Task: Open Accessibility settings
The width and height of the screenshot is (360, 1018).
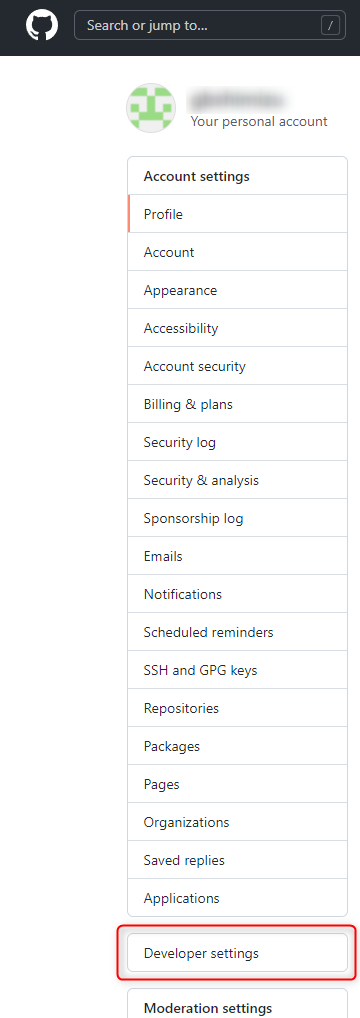Action: point(238,329)
